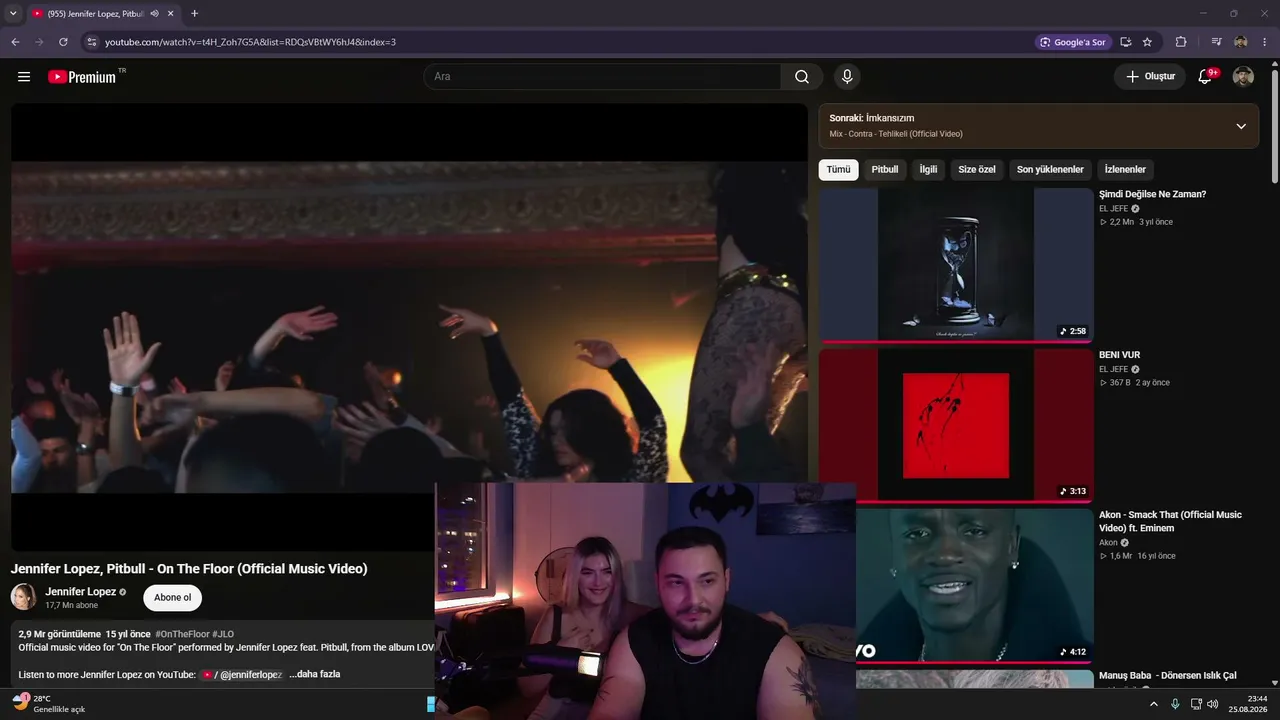Open Akon - Smack That video title
The image size is (1280, 720).
pos(1170,521)
